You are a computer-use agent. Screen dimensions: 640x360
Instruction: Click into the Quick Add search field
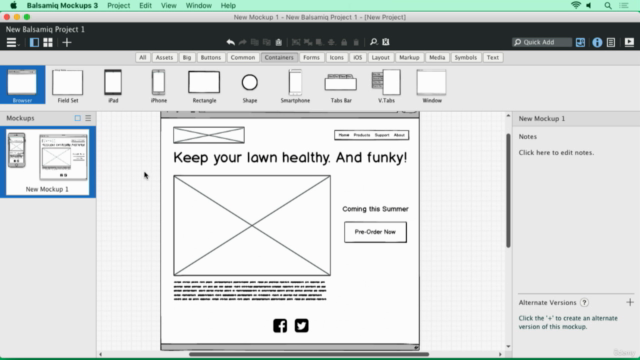542,42
